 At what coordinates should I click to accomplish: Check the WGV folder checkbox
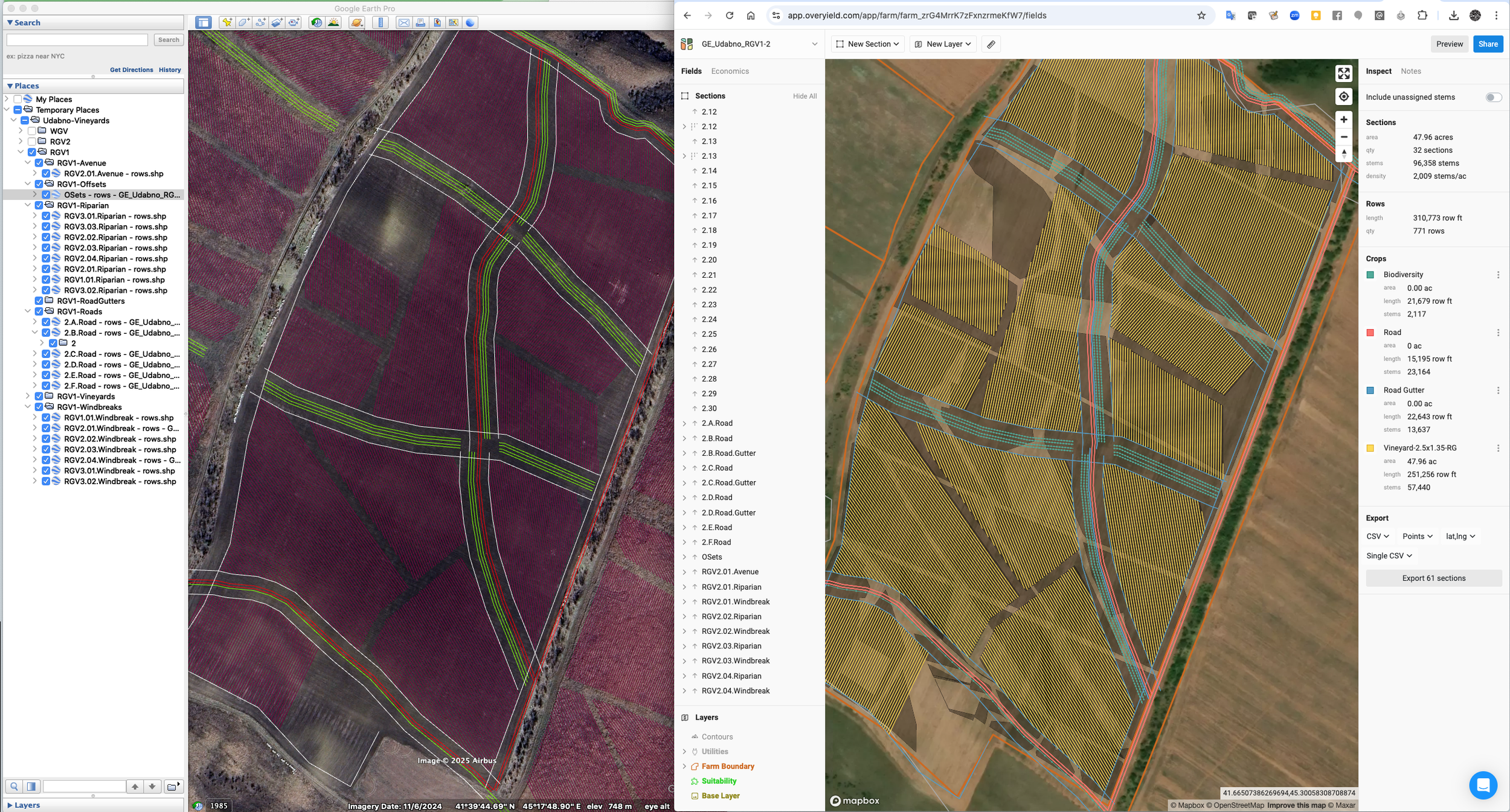(x=32, y=131)
